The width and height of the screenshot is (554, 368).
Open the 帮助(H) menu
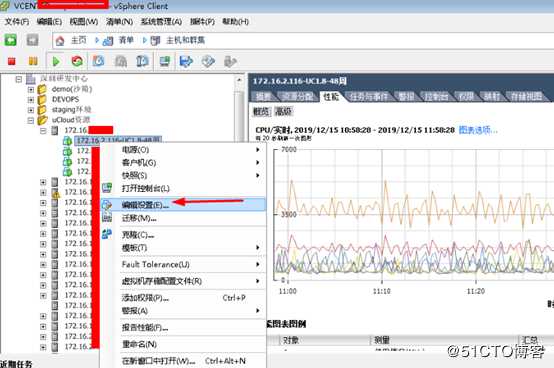tap(235, 22)
